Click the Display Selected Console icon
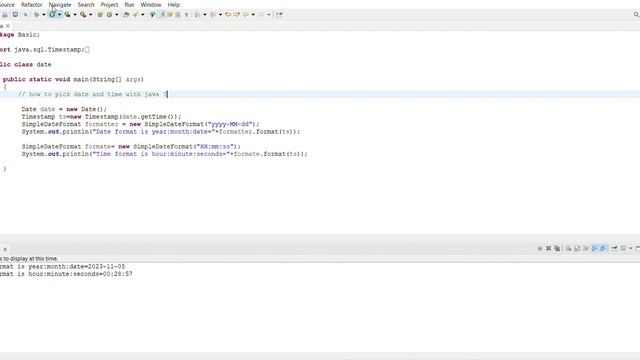The image size is (640, 360). click(x=623, y=248)
